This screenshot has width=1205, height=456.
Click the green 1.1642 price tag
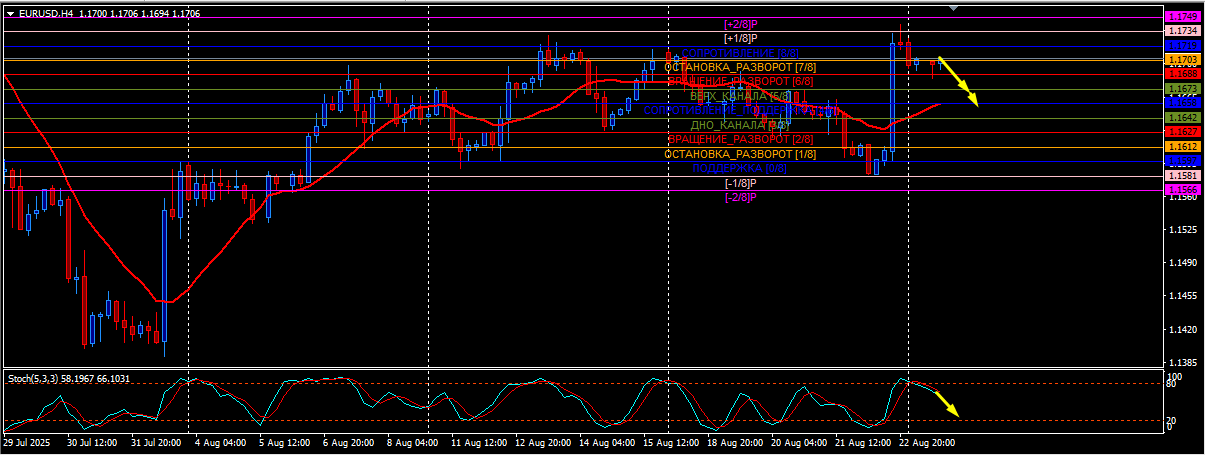coord(1184,117)
